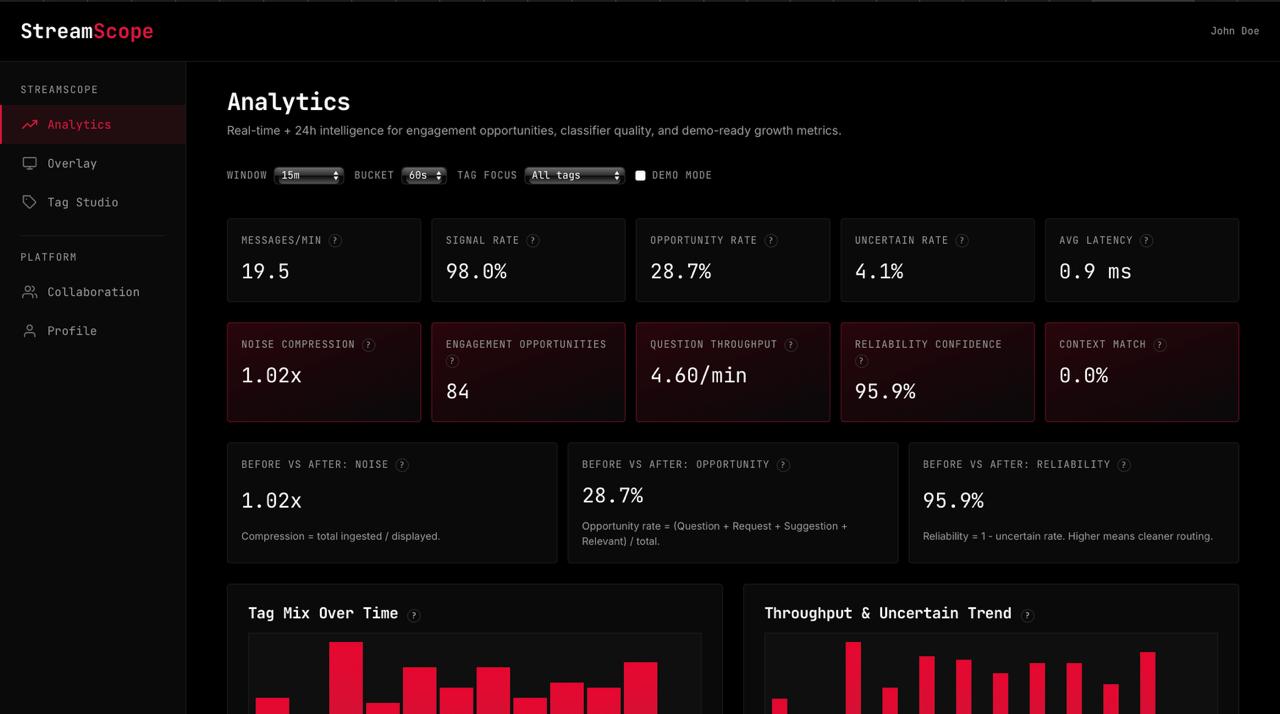Viewport: 1280px width, 714px height.
Task: Click the tallest bar in Tag Mix chart
Action: click(346, 677)
